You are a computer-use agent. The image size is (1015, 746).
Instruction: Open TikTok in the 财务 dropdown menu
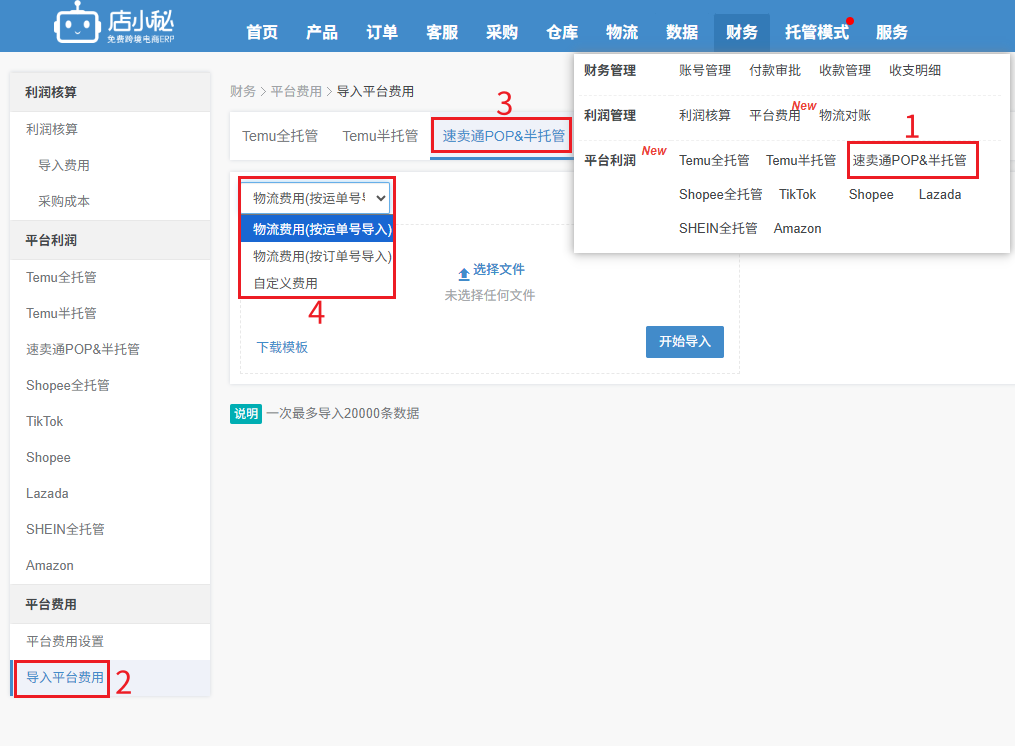pos(798,194)
